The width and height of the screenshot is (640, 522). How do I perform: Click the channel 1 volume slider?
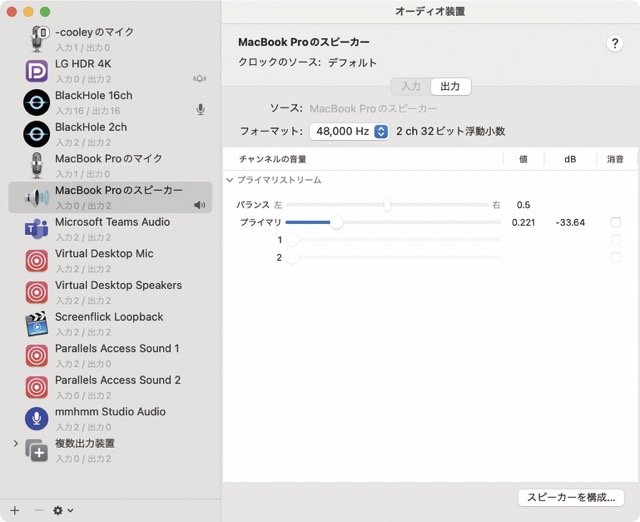[x=393, y=240]
